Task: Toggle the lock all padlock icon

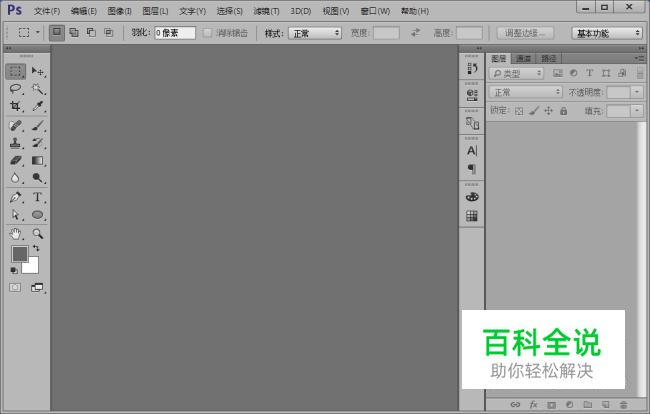Action: click(x=563, y=111)
